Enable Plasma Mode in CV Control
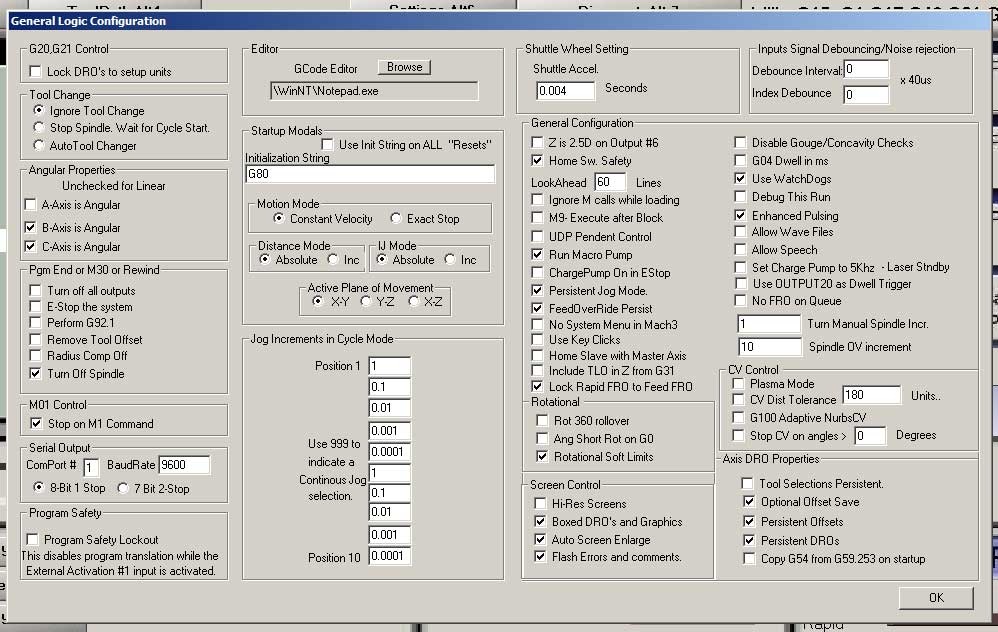 pyautogui.click(x=739, y=384)
